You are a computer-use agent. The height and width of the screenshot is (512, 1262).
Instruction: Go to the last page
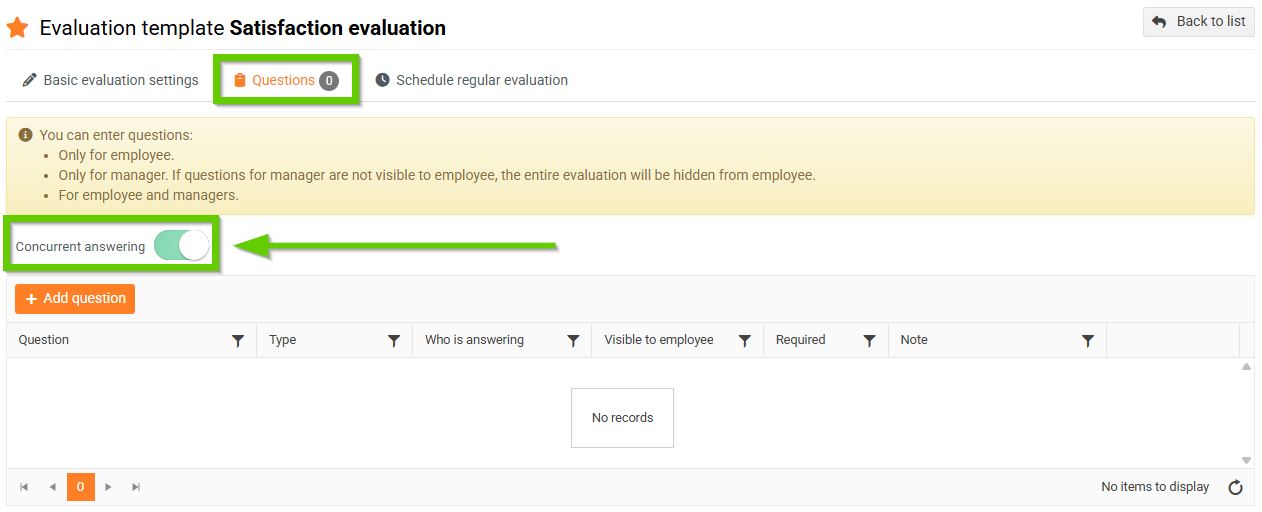[136, 487]
